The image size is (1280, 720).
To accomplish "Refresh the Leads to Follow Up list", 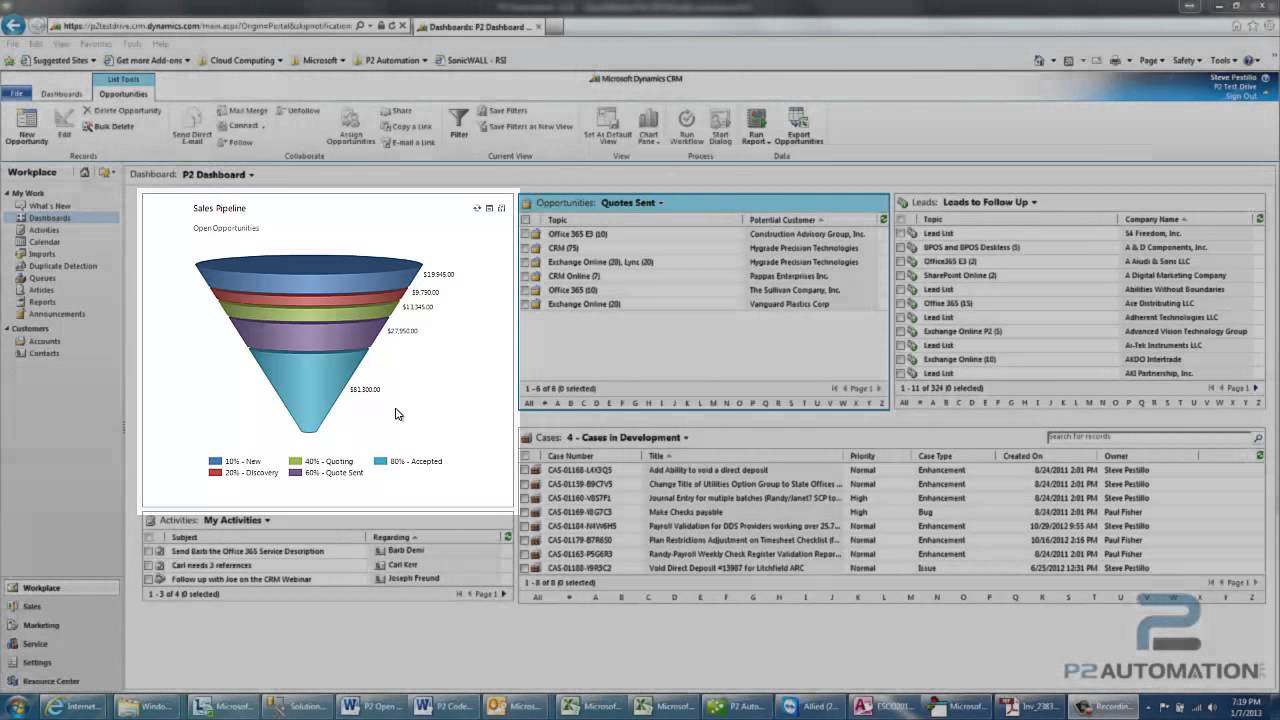I will coord(1259,219).
